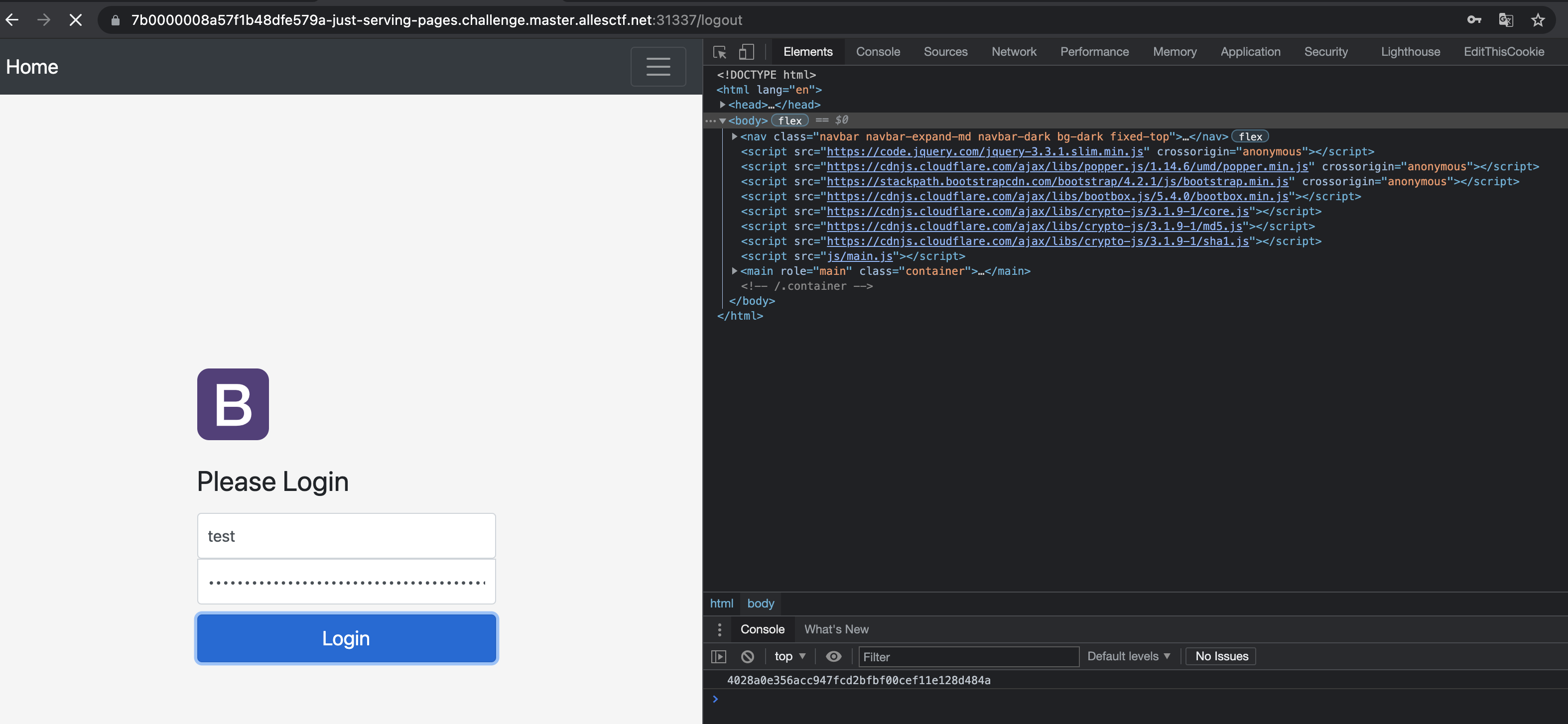The height and width of the screenshot is (724, 1568).
Task: Open the top context dropdown
Action: pyautogui.click(x=789, y=656)
